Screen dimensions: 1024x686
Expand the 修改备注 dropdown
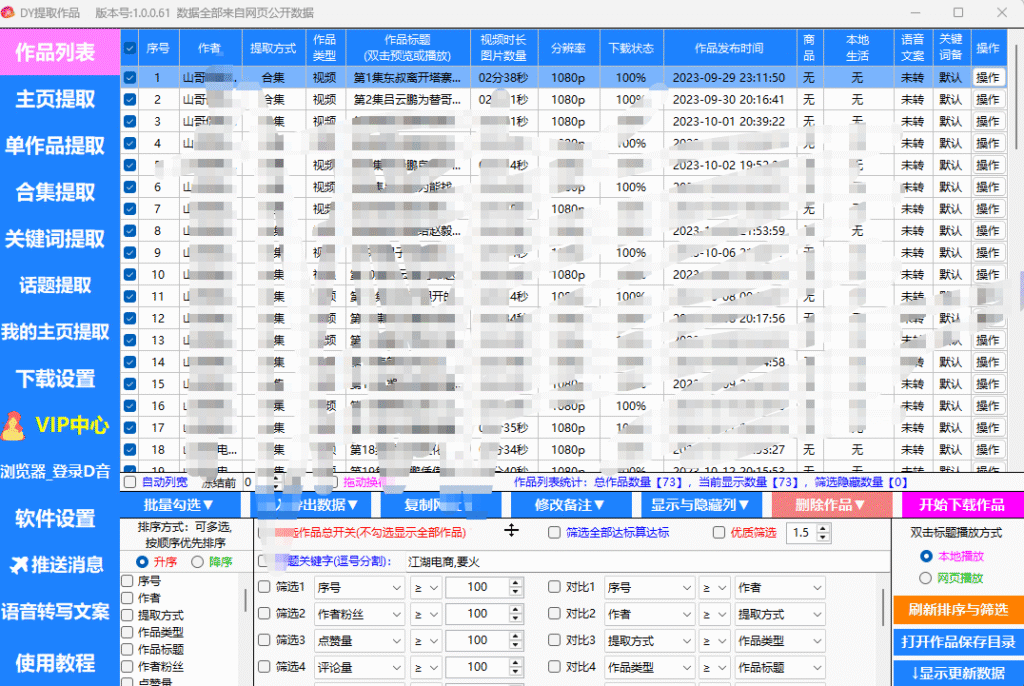(570, 505)
